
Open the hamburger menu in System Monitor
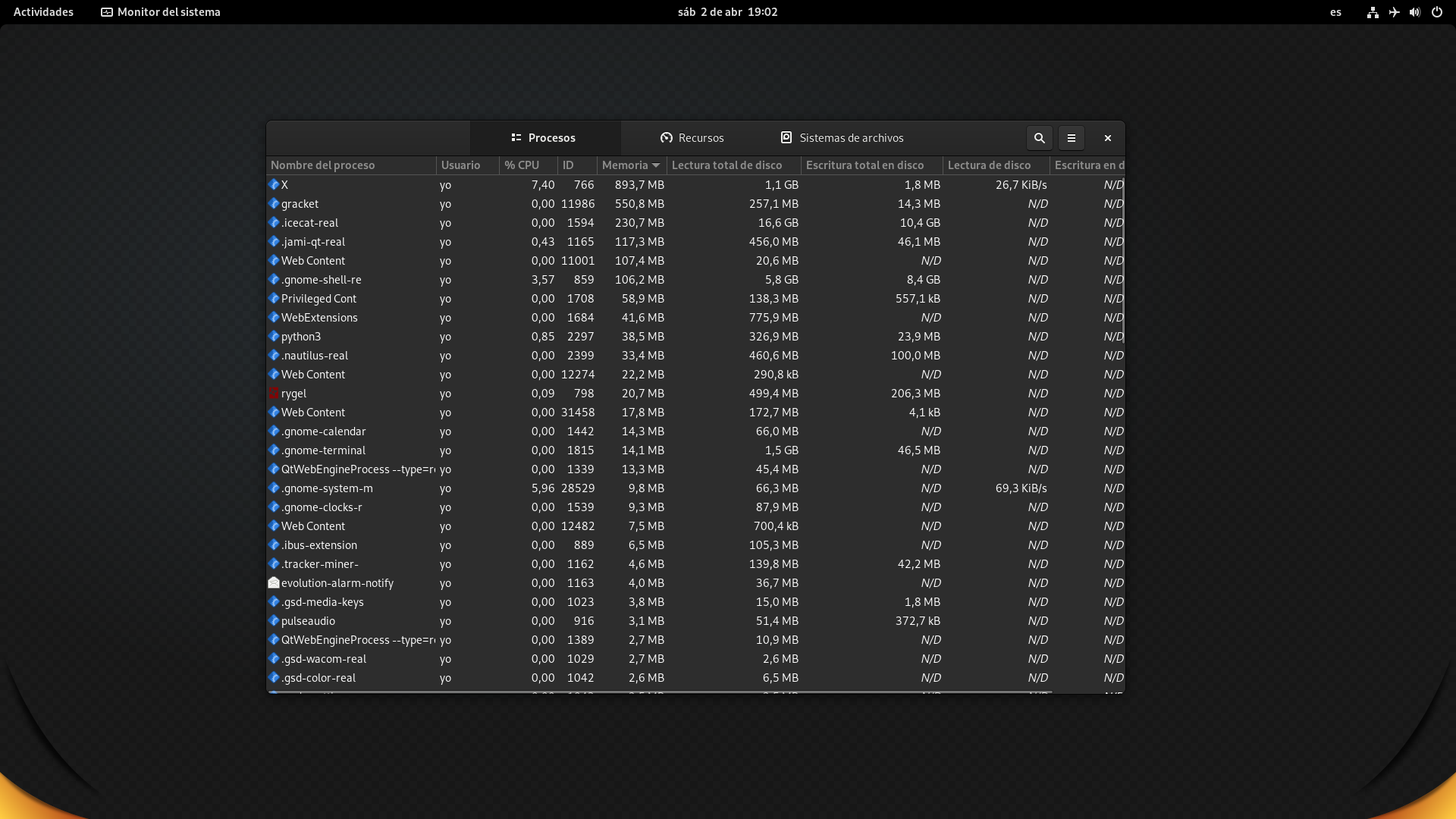click(1072, 138)
